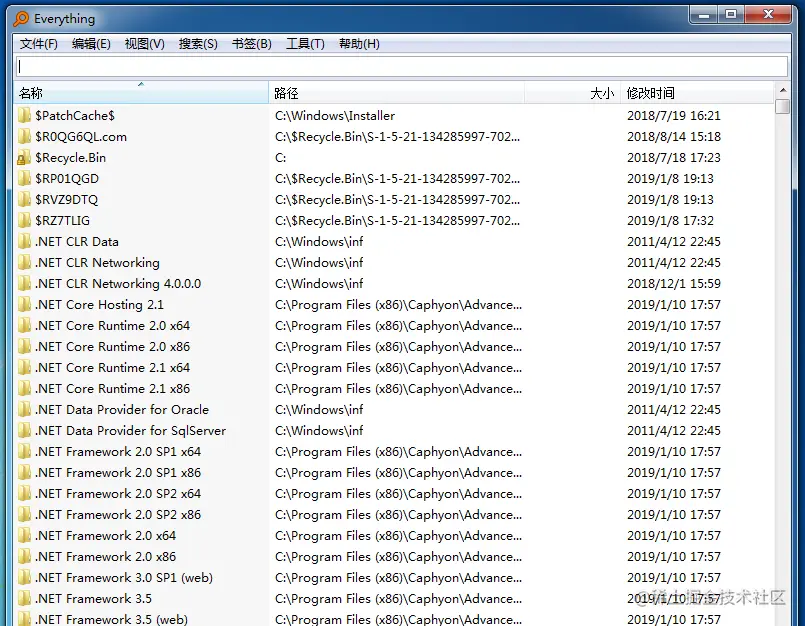Select the $RP01QGD folder icon
This screenshot has height=626, width=805.
[x=24, y=179]
